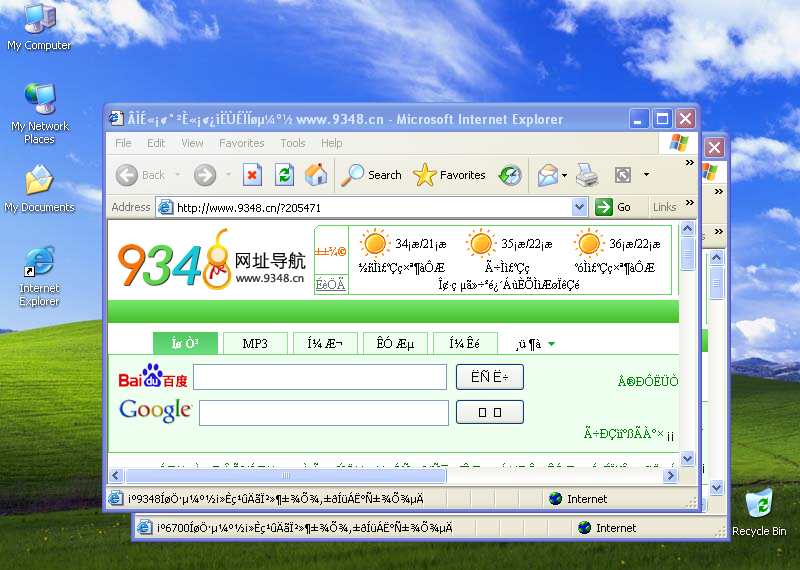Expand the toolbar overflow chevron
Image resolution: width=800 pixels, height=570 pixels.
pos(690,163)
